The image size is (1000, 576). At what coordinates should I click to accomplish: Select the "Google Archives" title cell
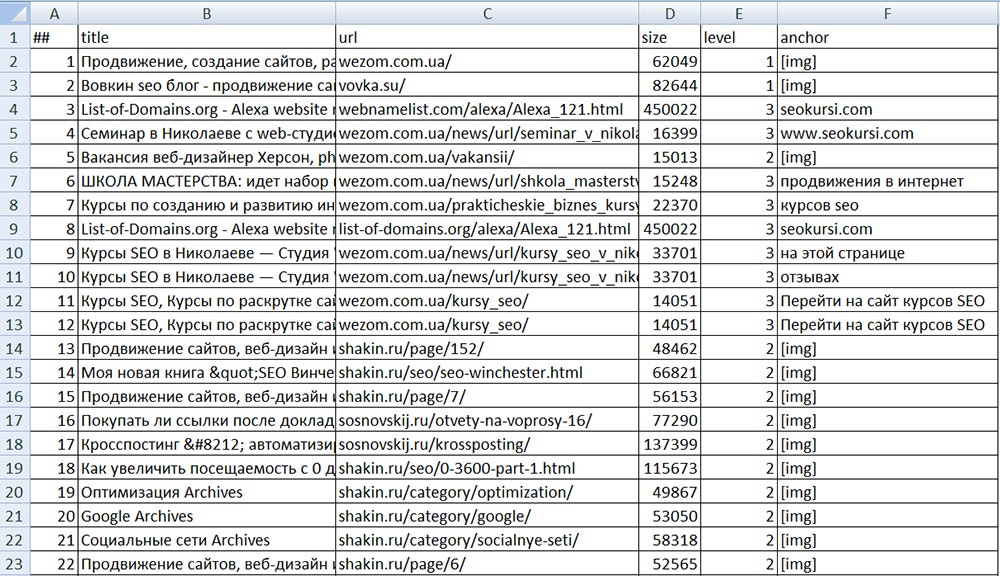207,517
